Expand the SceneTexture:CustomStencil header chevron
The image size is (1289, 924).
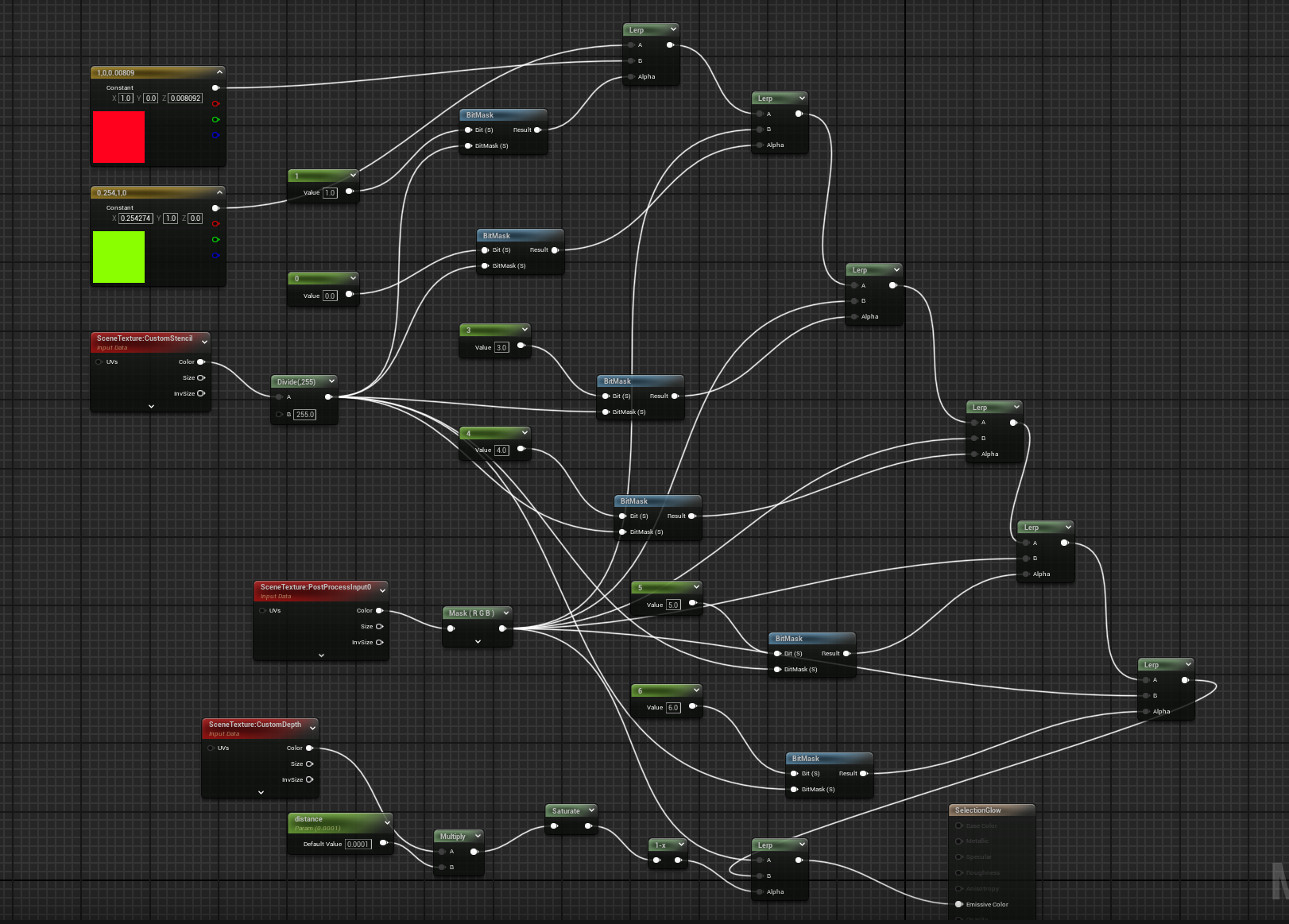pos(204,342)
